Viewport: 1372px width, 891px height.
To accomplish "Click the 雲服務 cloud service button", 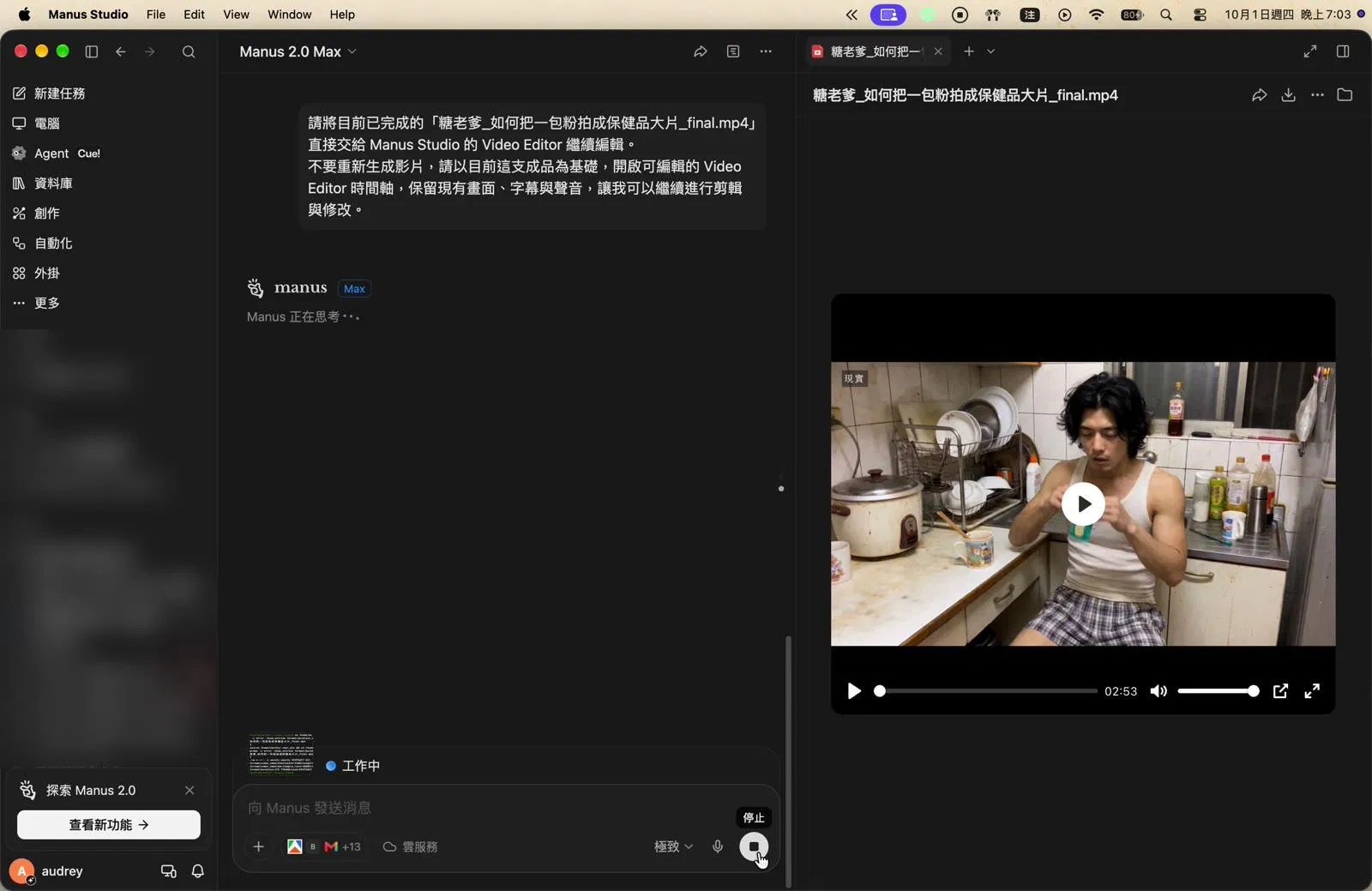I will [411, 846].
